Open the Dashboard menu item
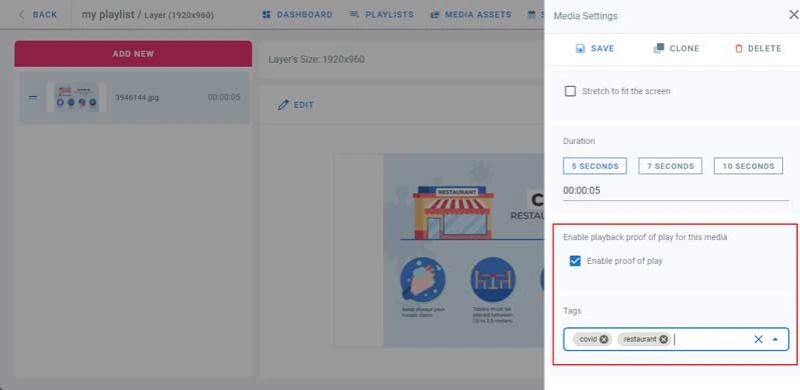The height and width of the screenshot is (390, 800). (297, 15)
